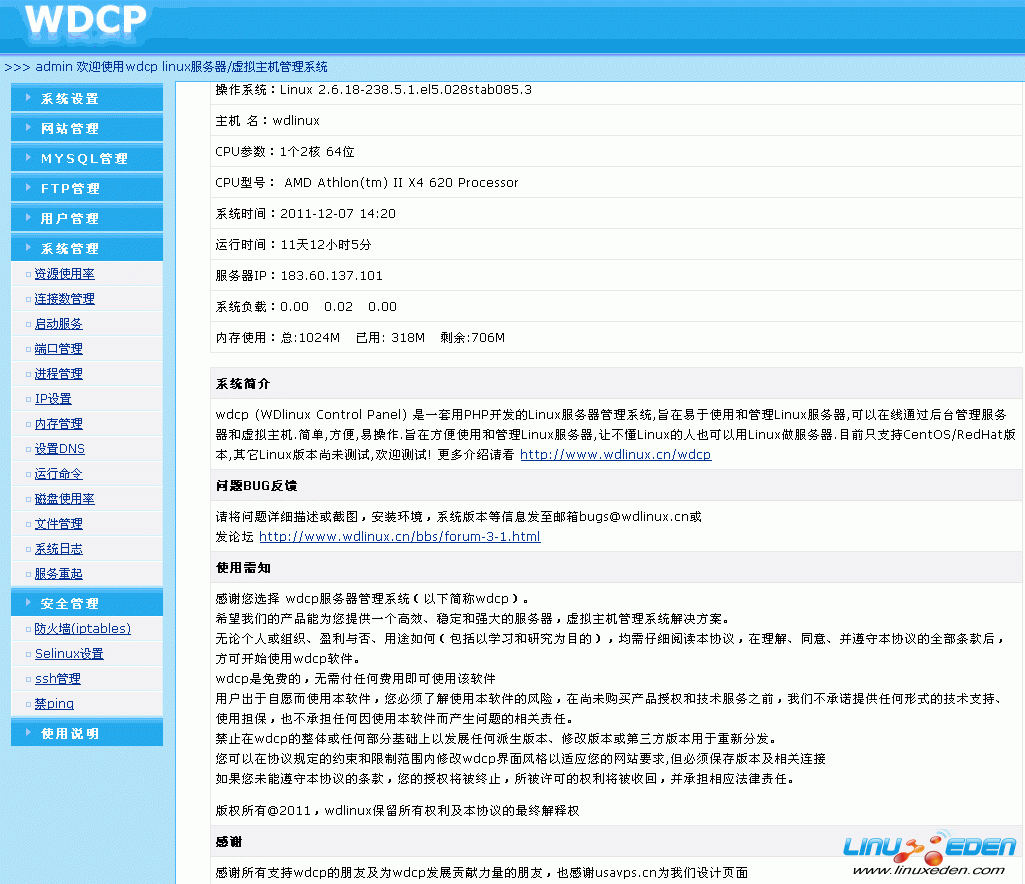Image resolution: width=1025 pixels, height=884 pixels.
Task: Select 启动服务 in the sidebar menu
Action: (x=58, y=323)
